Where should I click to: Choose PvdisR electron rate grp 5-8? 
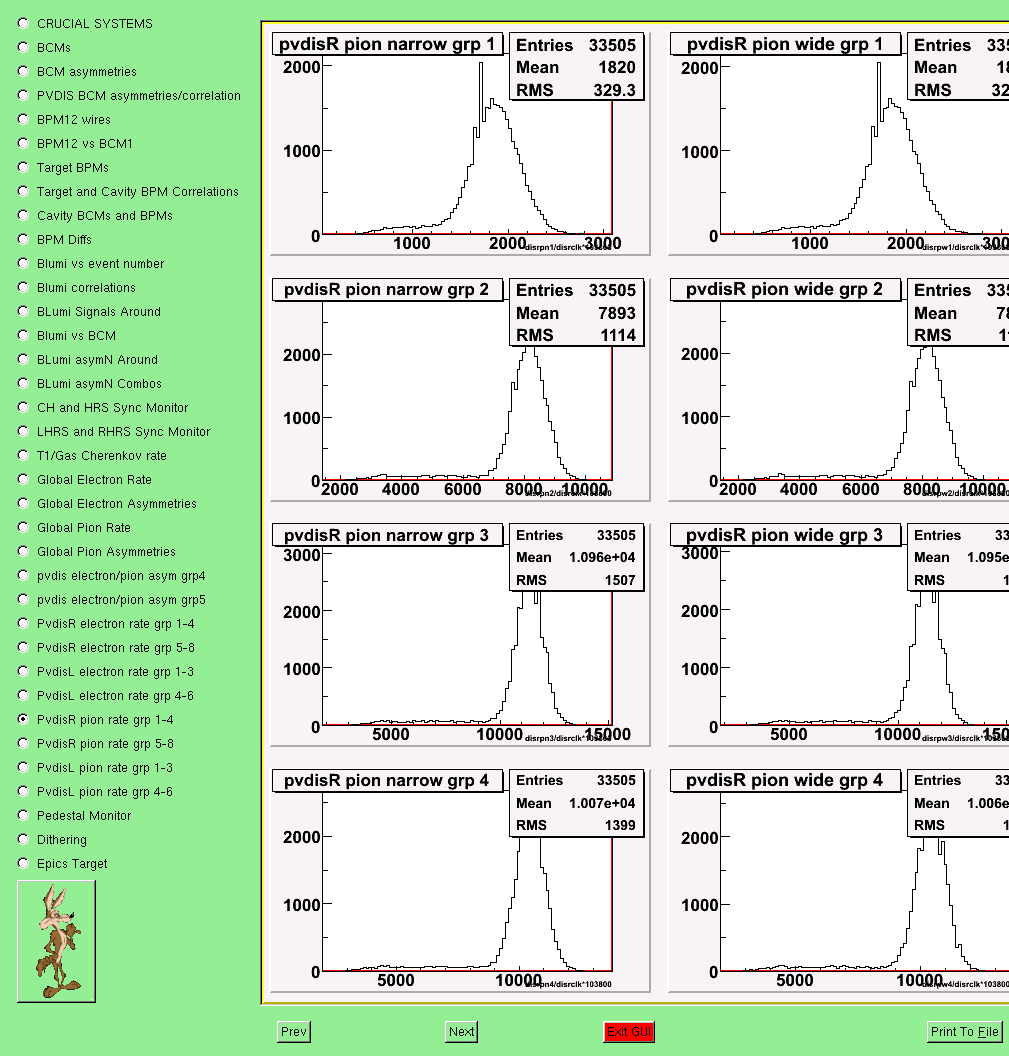tap(24, 648)
